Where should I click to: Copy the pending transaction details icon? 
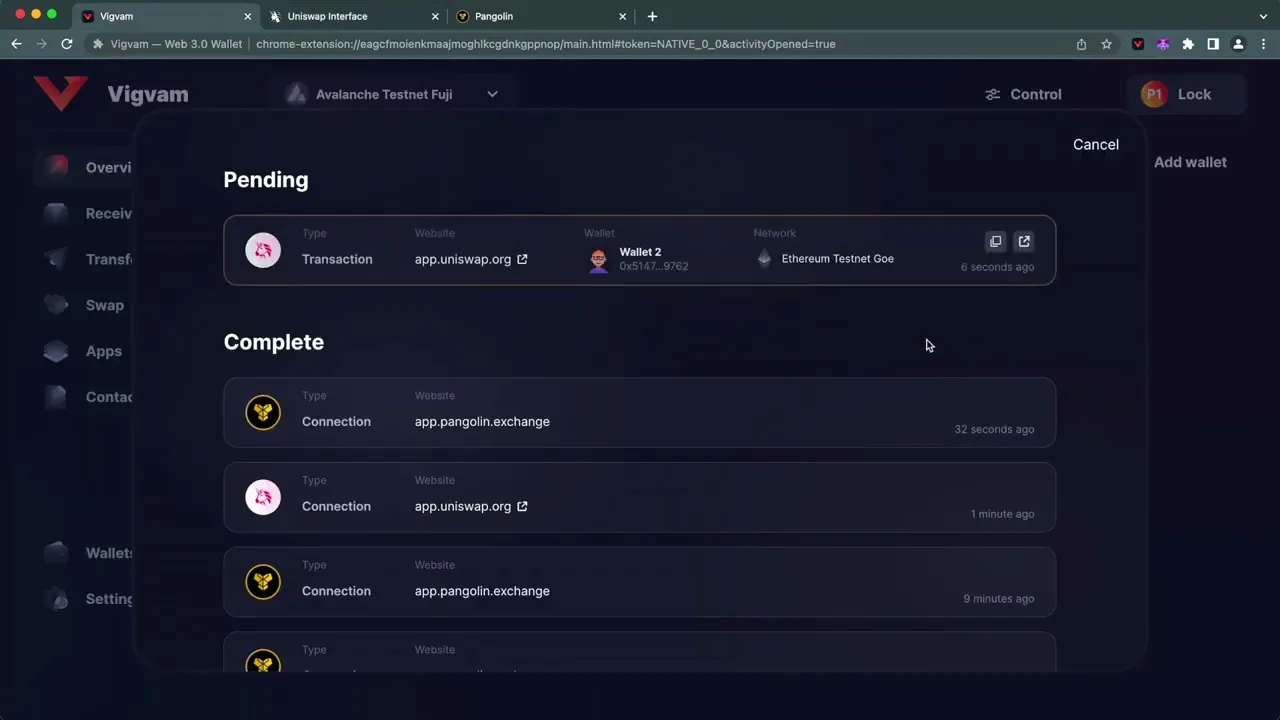[995, 241]
